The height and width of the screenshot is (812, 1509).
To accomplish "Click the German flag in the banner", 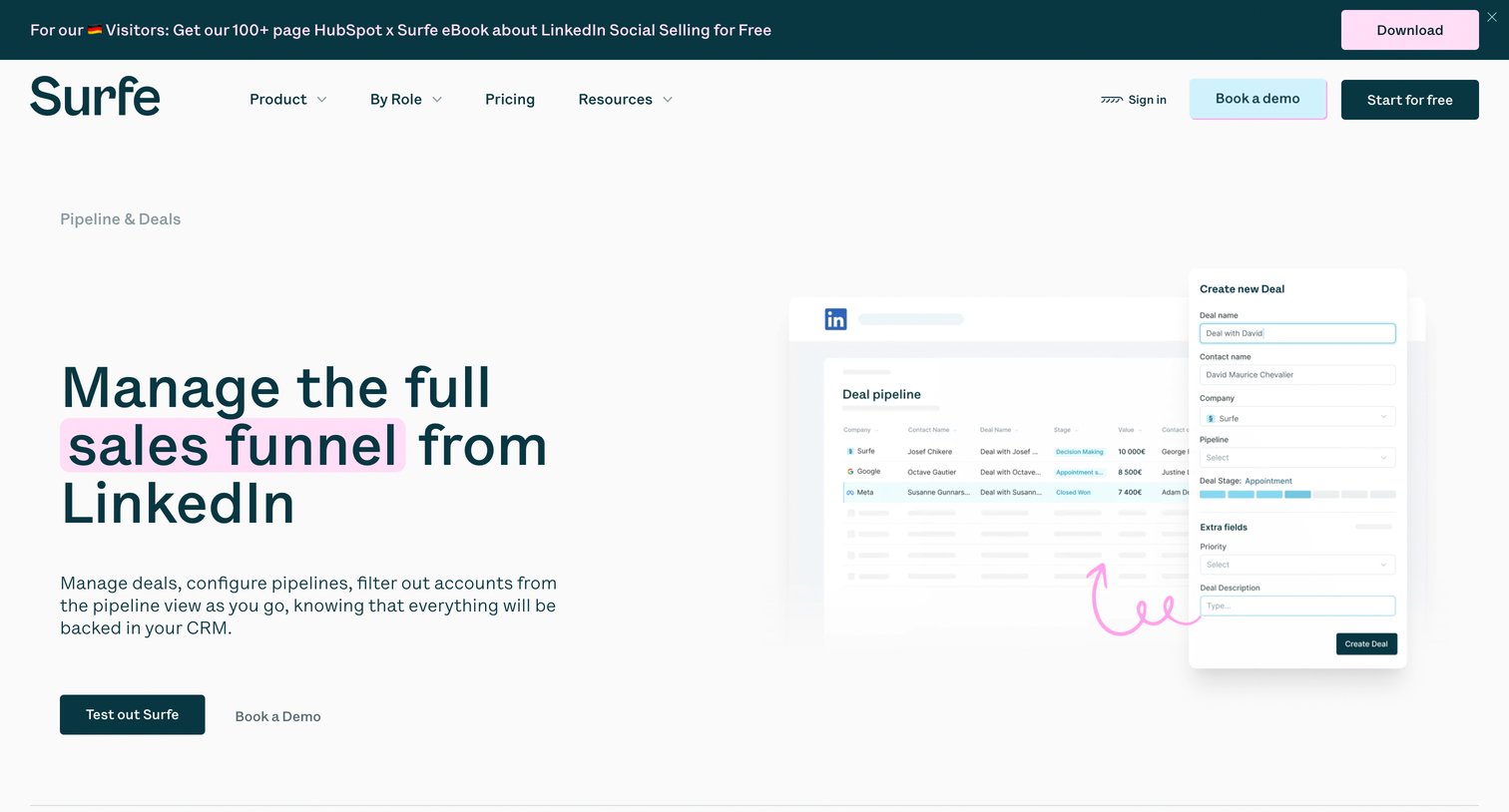I will [95, 30].
